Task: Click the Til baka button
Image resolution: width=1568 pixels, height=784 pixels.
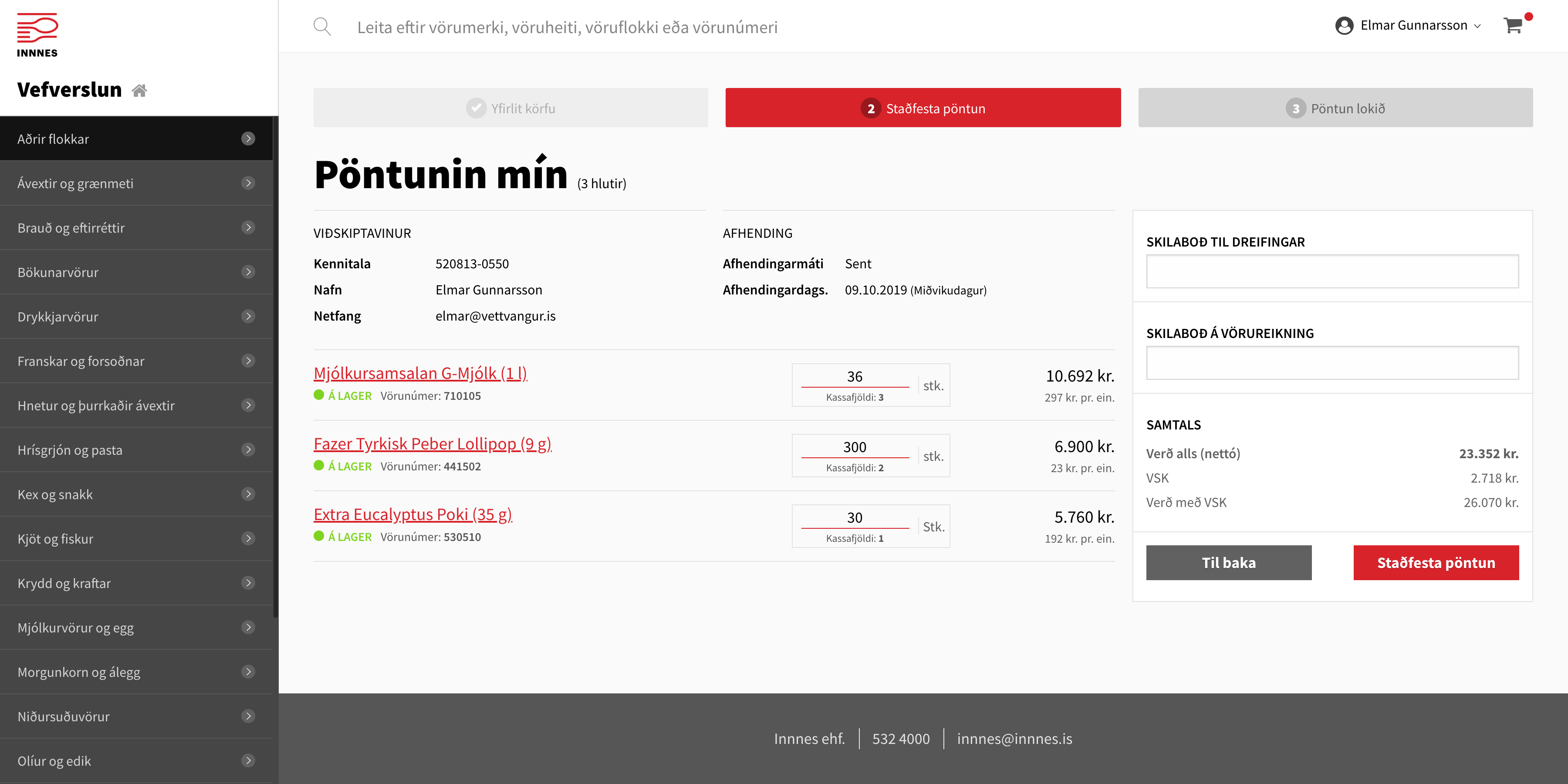Action: [1228, 562]
